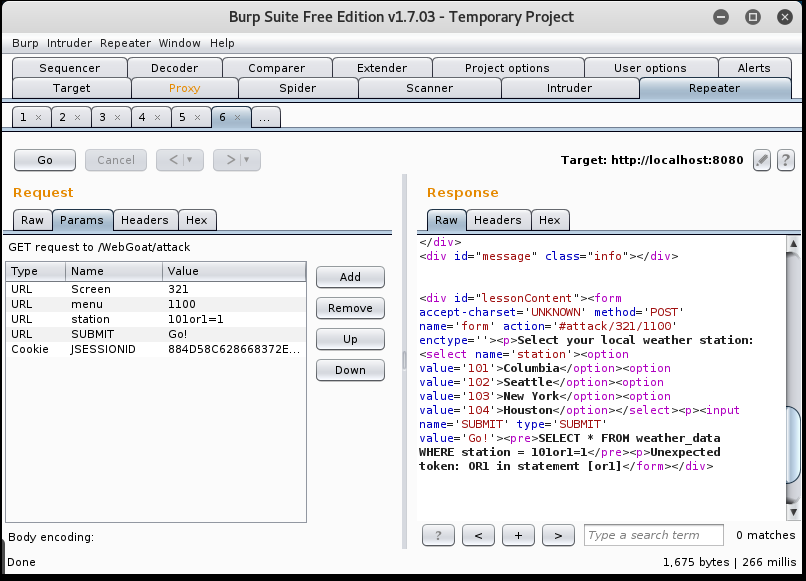806x581 pixels.
Task: Select the JSESSIONID cookie row
Action: (156, 350)
